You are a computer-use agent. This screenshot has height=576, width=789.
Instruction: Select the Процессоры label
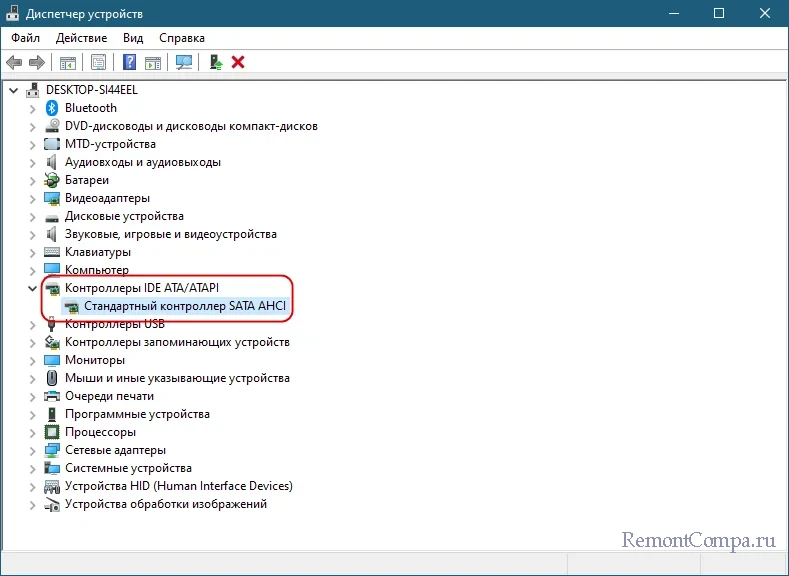[100, 432]
